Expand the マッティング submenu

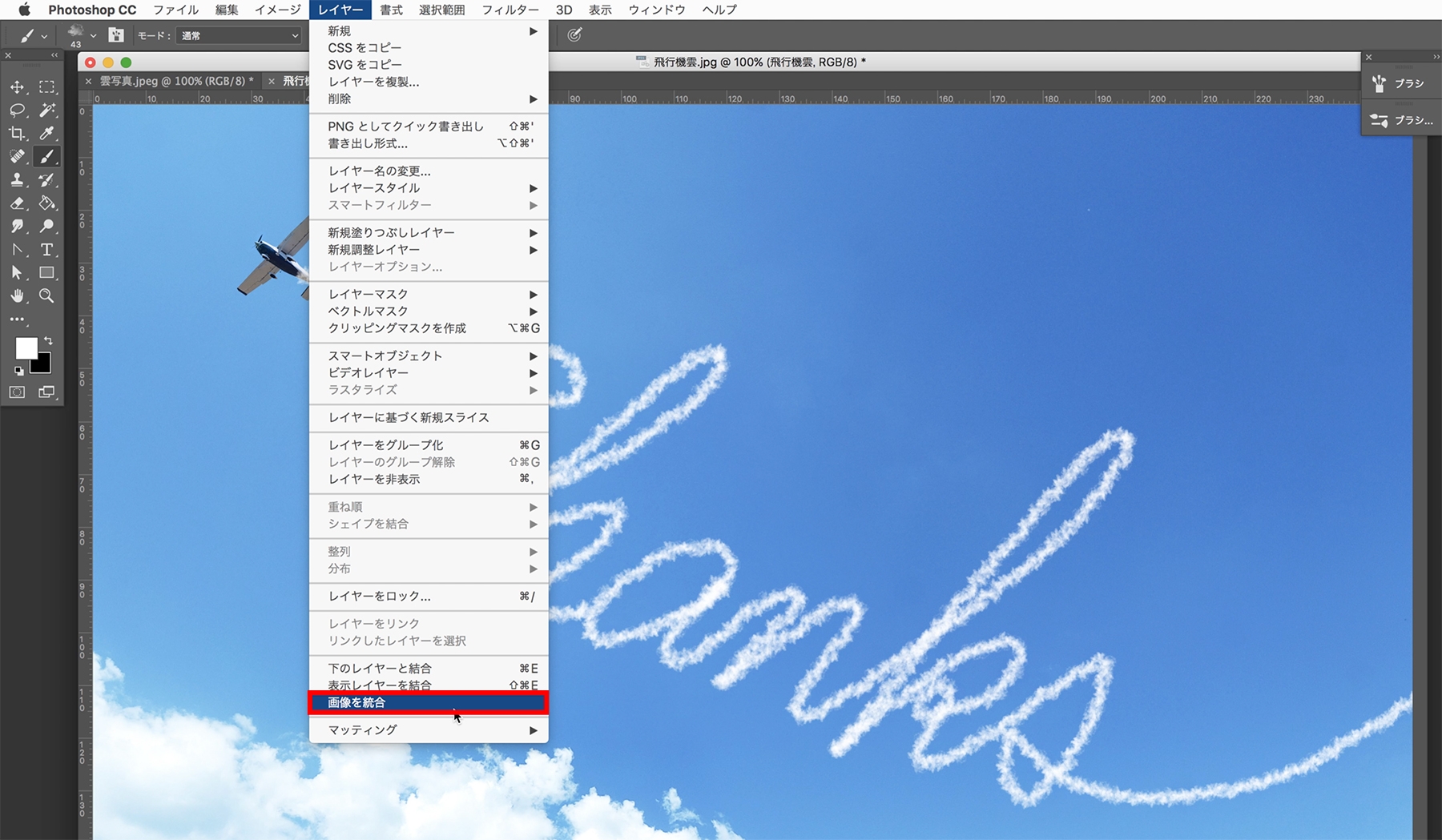(x=429, y=729)
